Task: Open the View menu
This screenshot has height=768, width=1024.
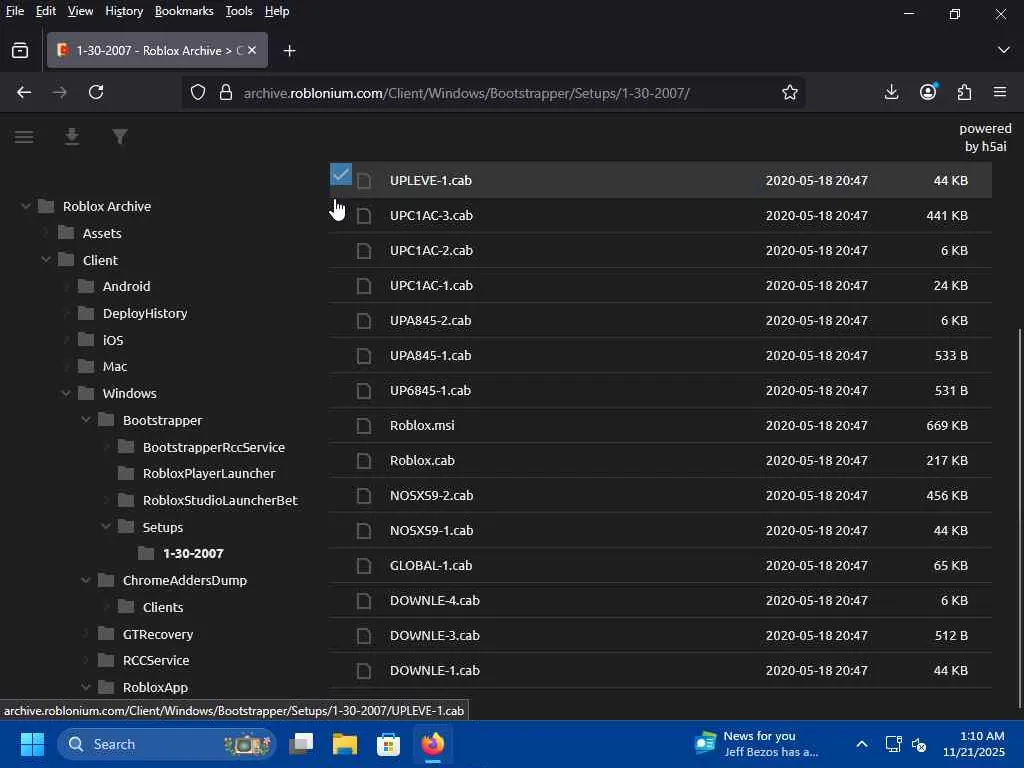Action: pos(80,11)
